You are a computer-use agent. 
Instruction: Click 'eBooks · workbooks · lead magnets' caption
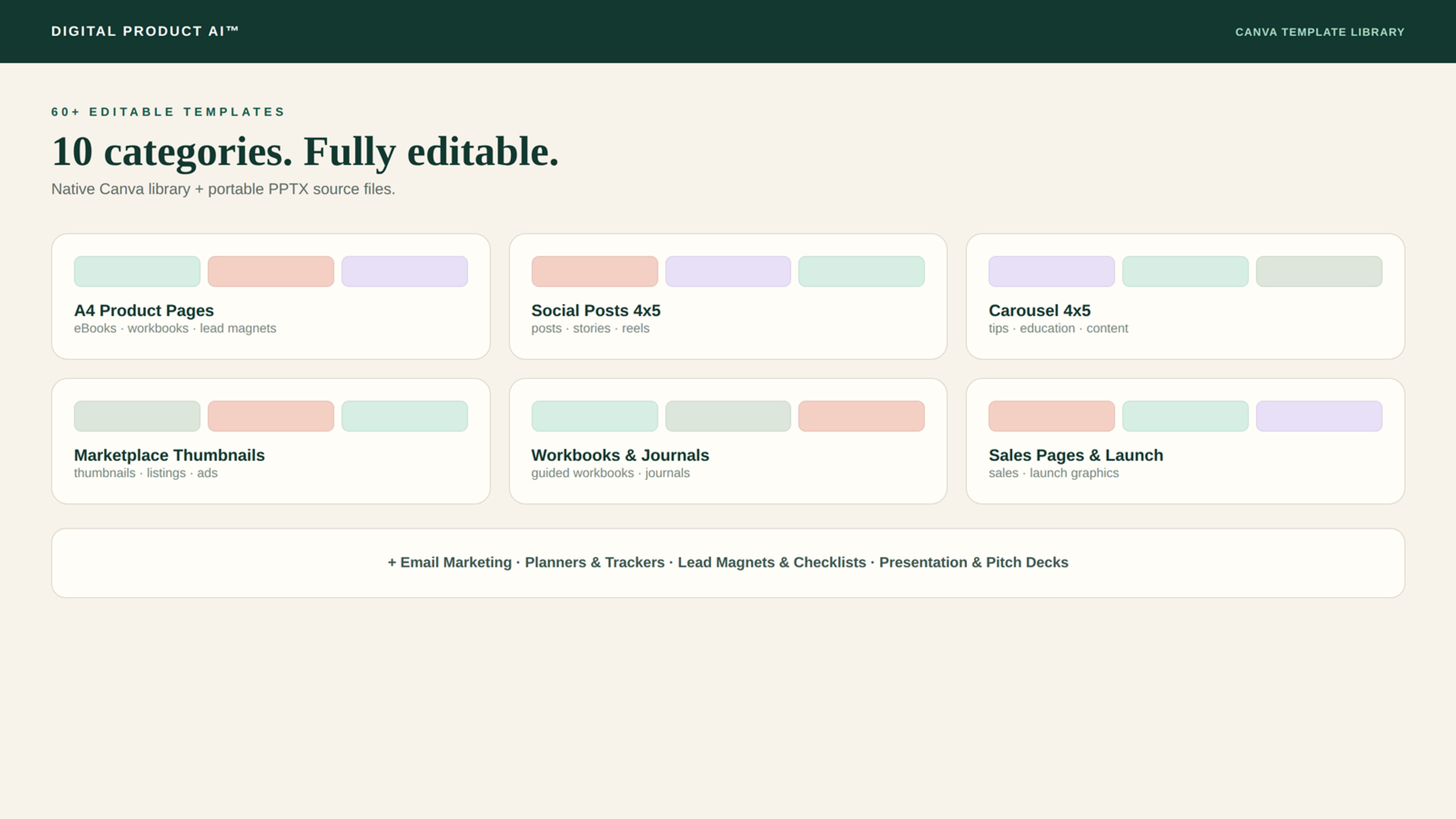tap(175, 328)
